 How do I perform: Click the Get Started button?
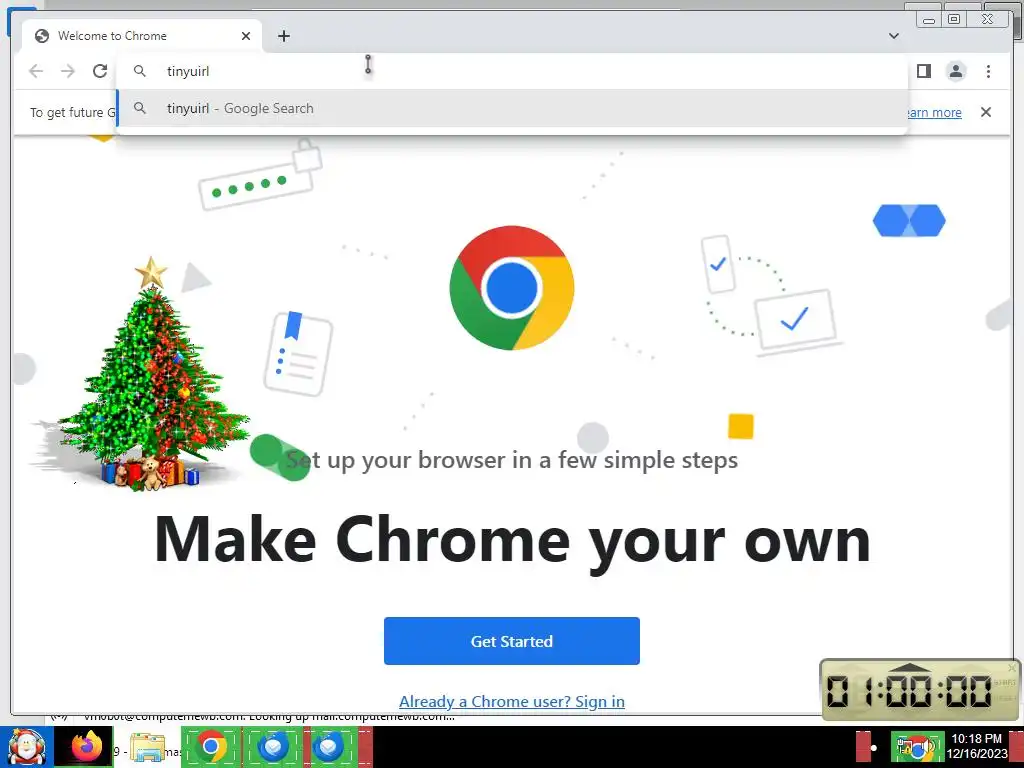512,641
